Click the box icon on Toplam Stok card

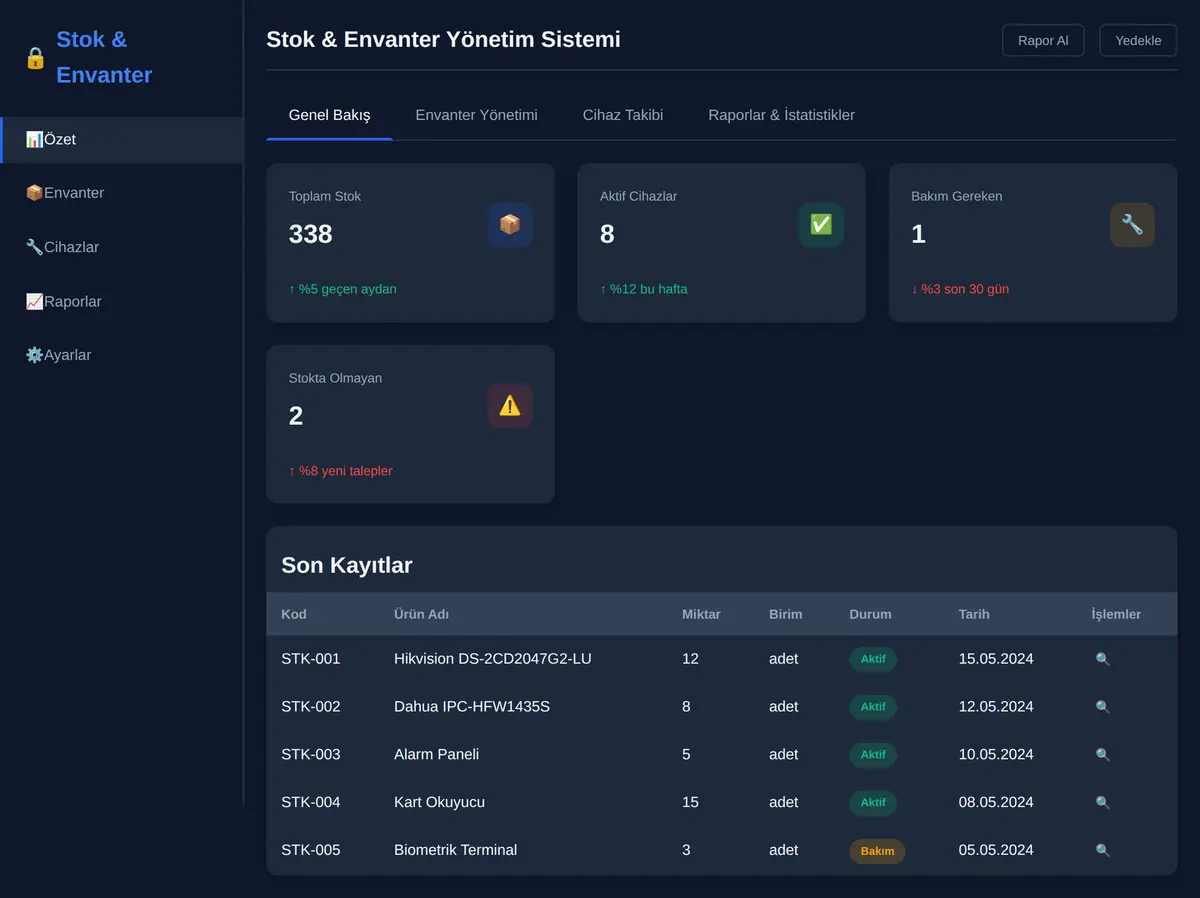point(510,225)
